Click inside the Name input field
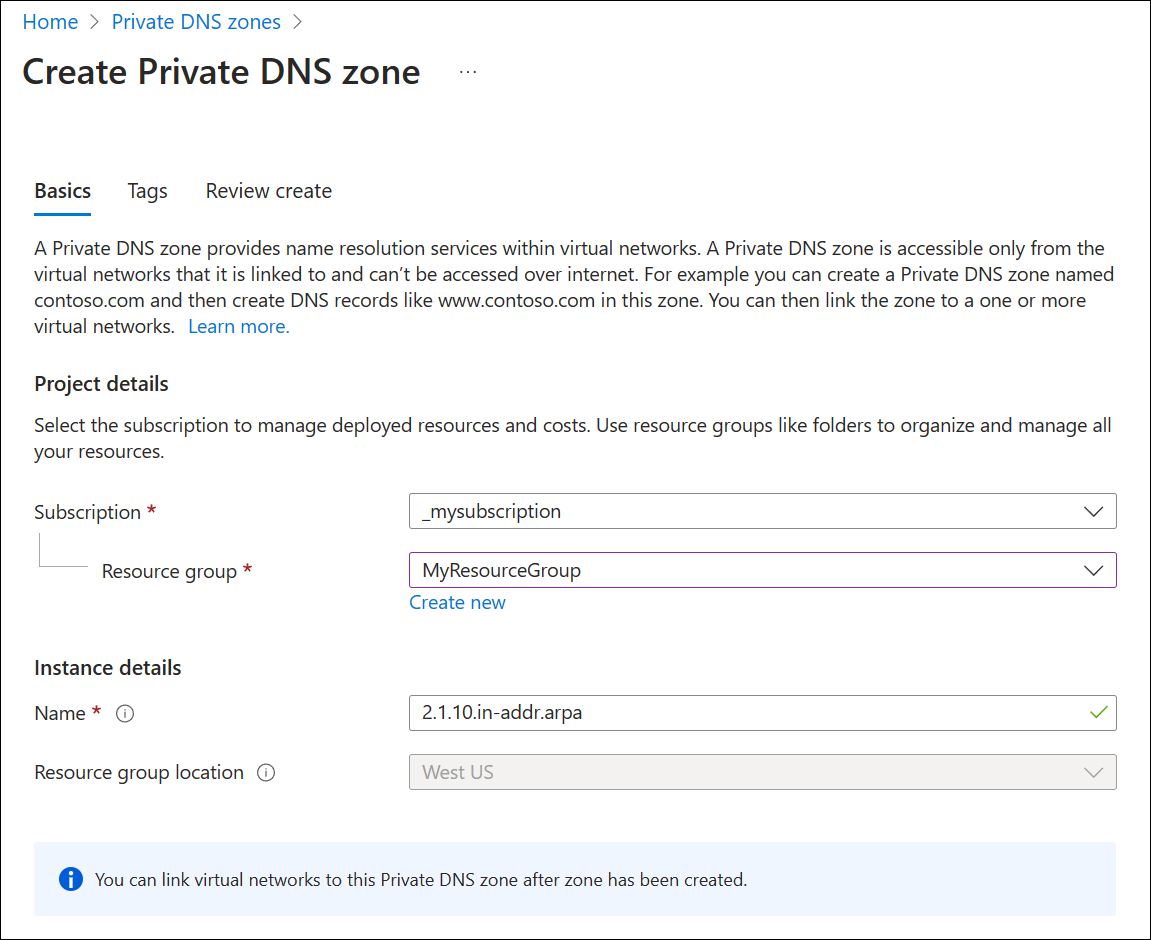Viewport: 1151px width, 940px height. (x=700, y=713)
